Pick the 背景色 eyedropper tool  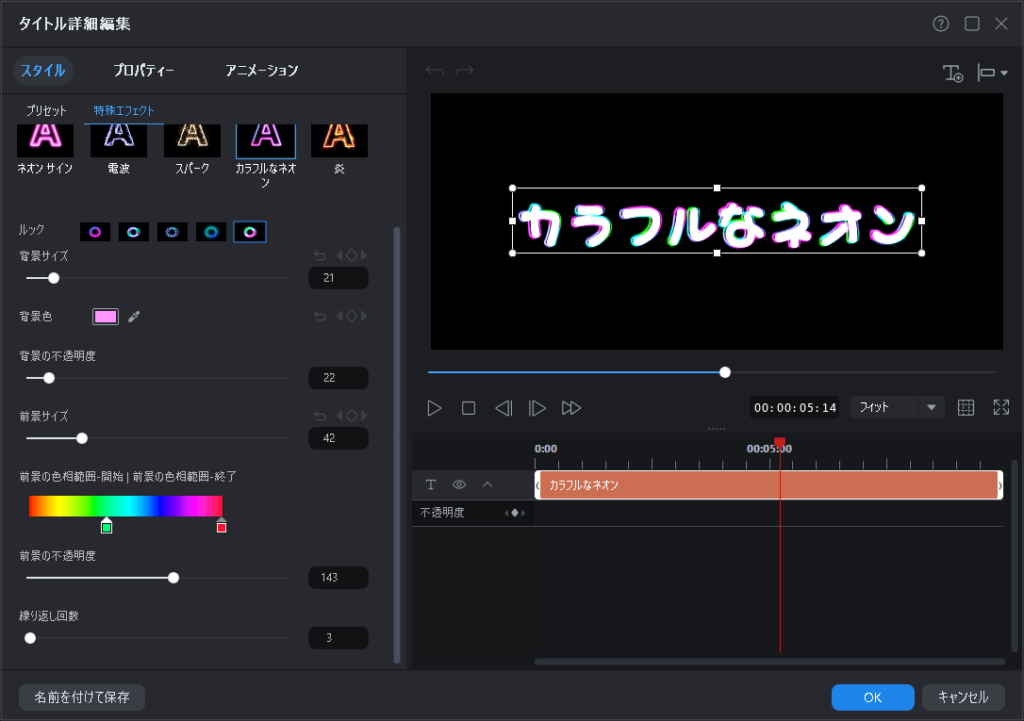[x=134, y=317]
